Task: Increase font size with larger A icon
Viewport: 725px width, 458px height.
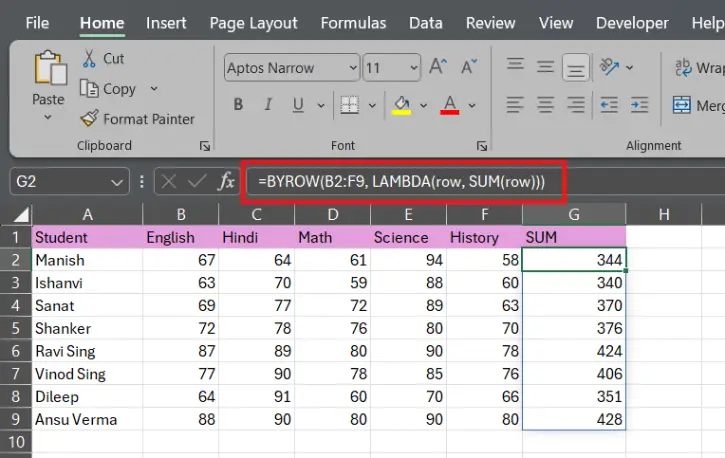Action: tap(437, 67)
